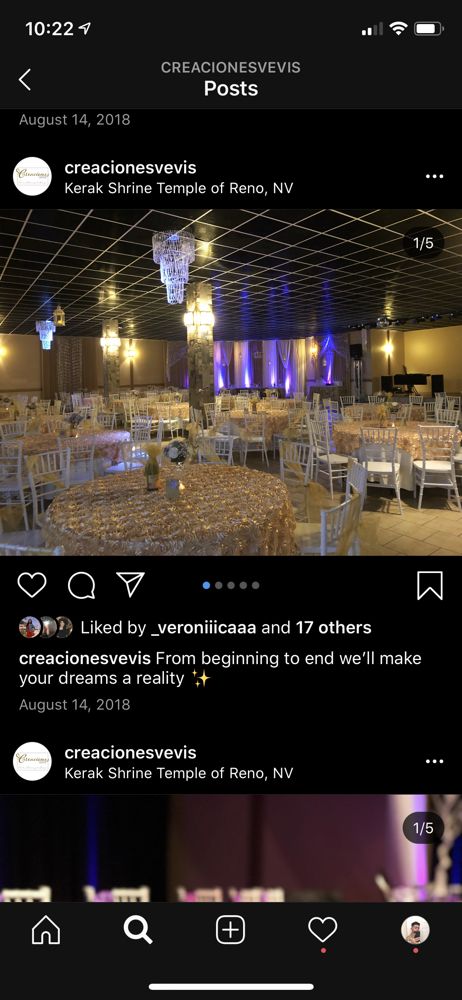Open the Search tab in the bottom bar
The image size is (462, 1000).
point(138,930)
